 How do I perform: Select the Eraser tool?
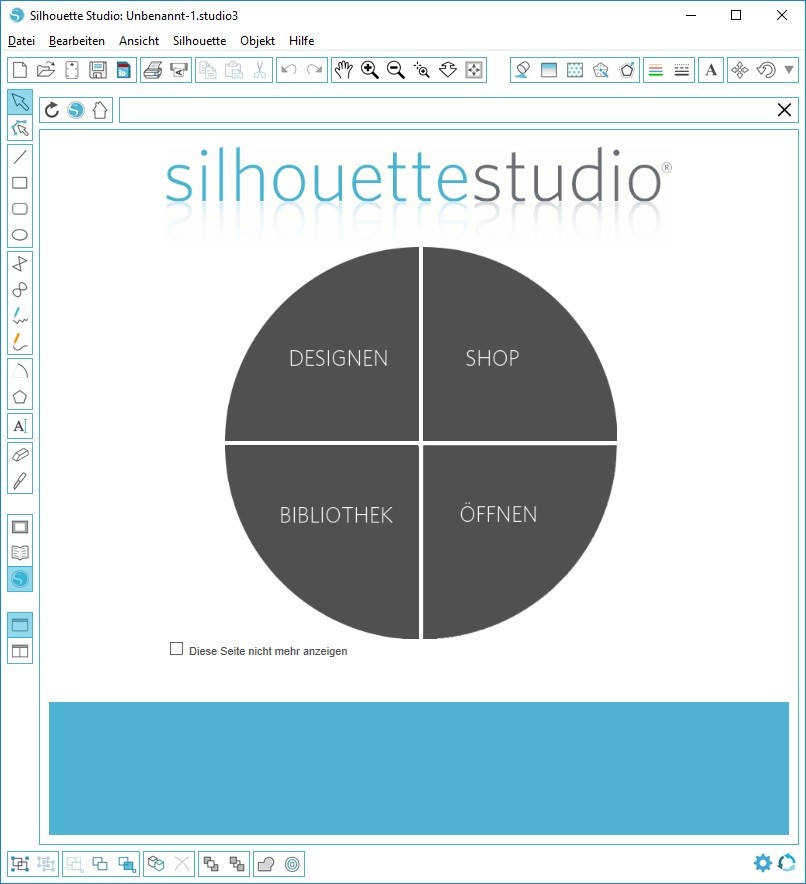pos(20,454)
